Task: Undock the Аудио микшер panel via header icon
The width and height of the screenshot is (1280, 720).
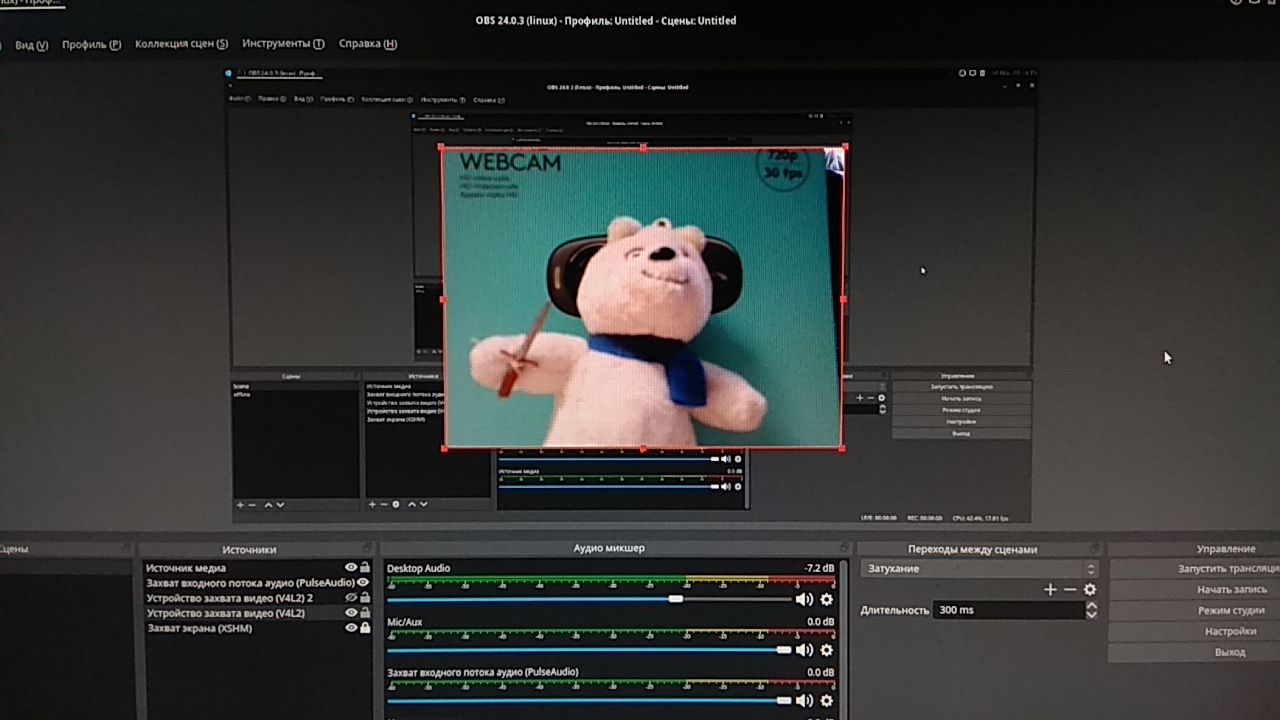Action: (x=843, y=548)
